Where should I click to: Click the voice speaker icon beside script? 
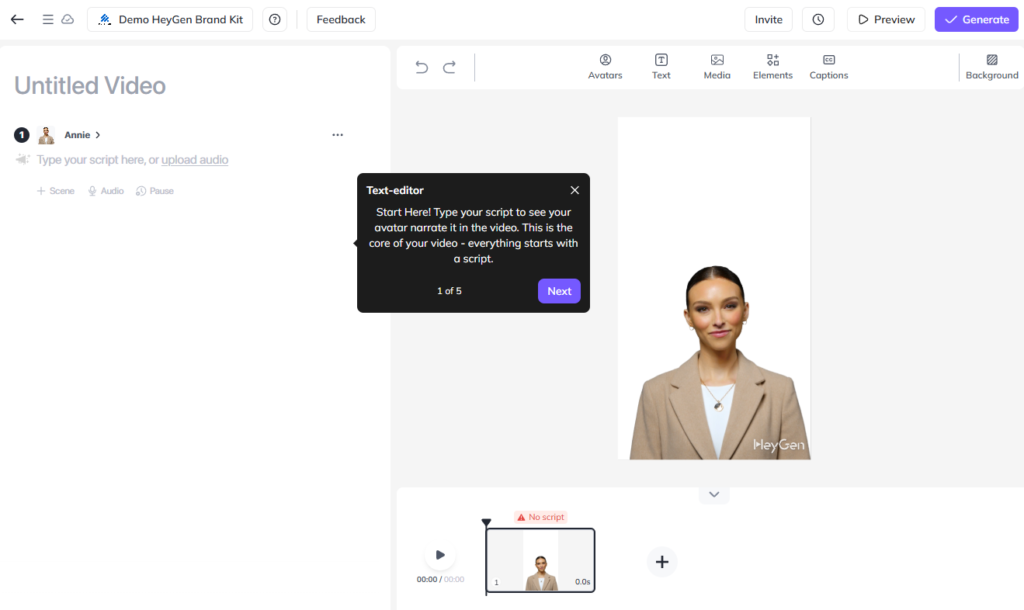click(x=22, y=160)
